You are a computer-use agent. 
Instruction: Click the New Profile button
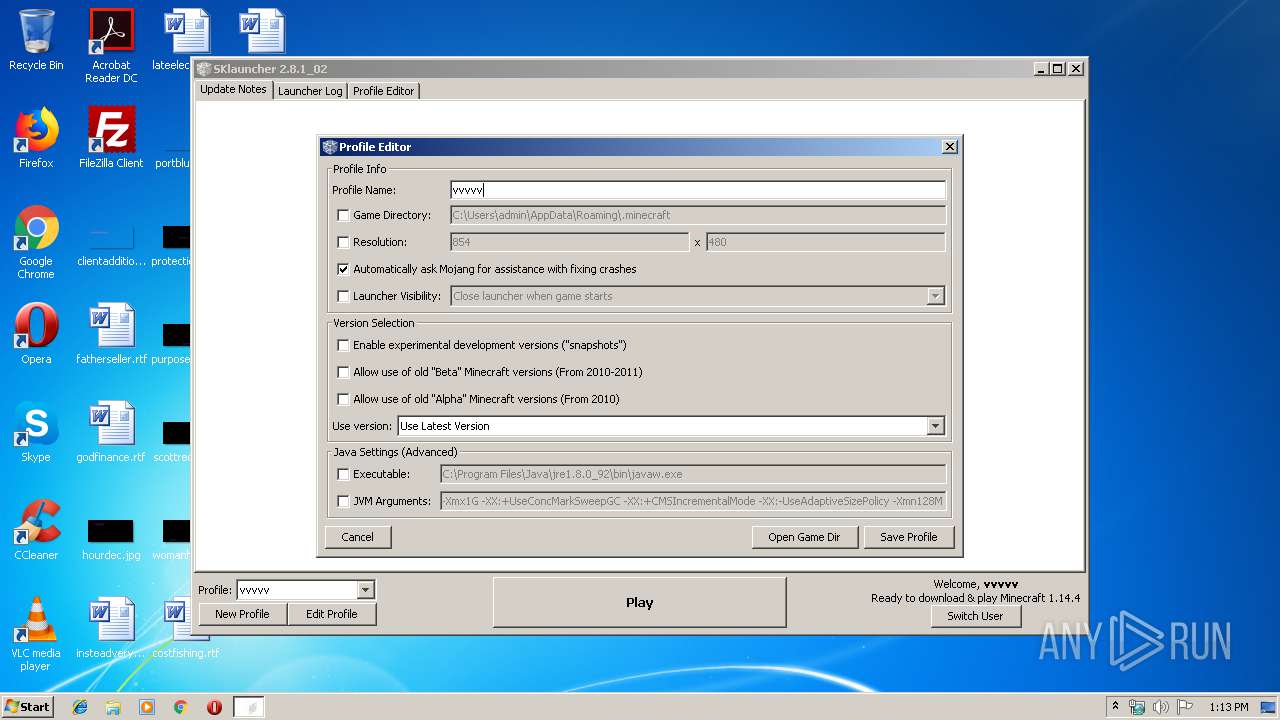pyautogui.click(x=242, y=614)
